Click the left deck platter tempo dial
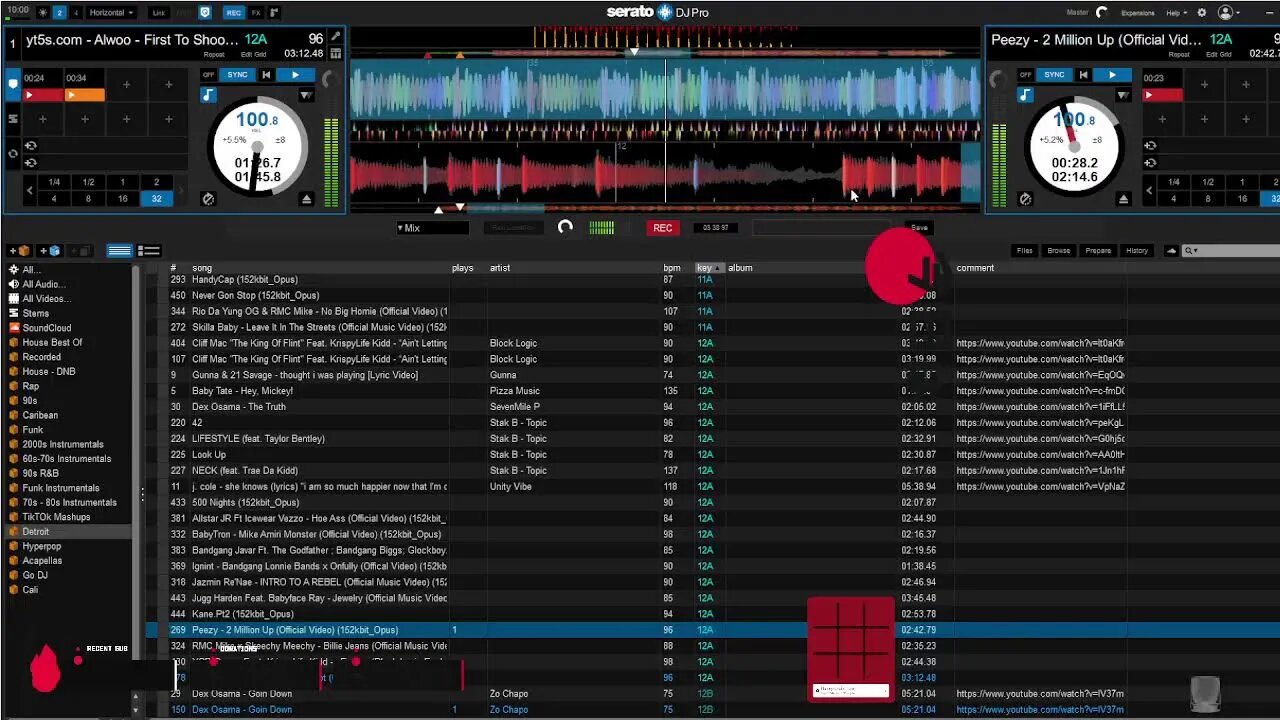This screenshot has height=720, width=1280. pyautogui.click(x=258, y=147)
